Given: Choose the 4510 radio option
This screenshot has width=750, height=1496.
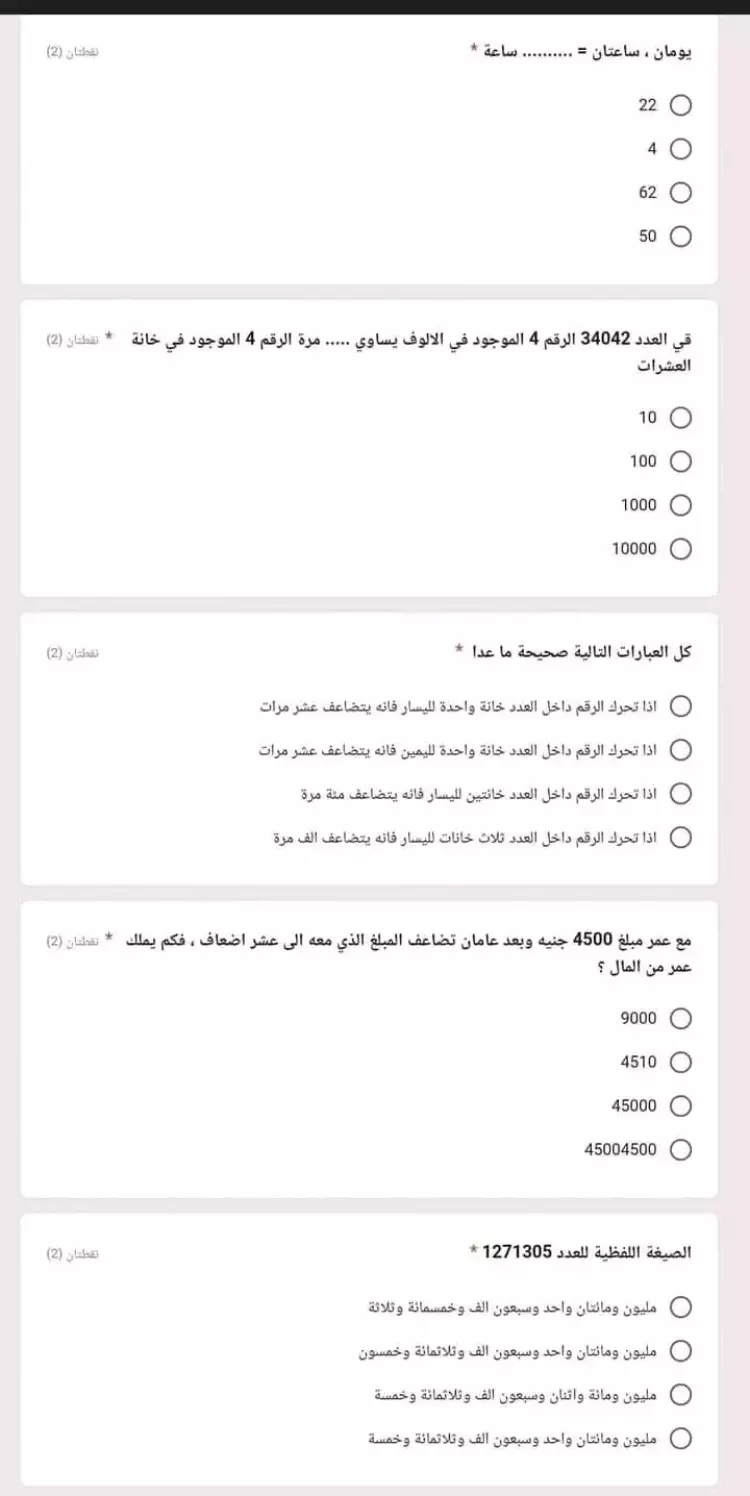Looking at the screenshot, I should pos(681,1062).
